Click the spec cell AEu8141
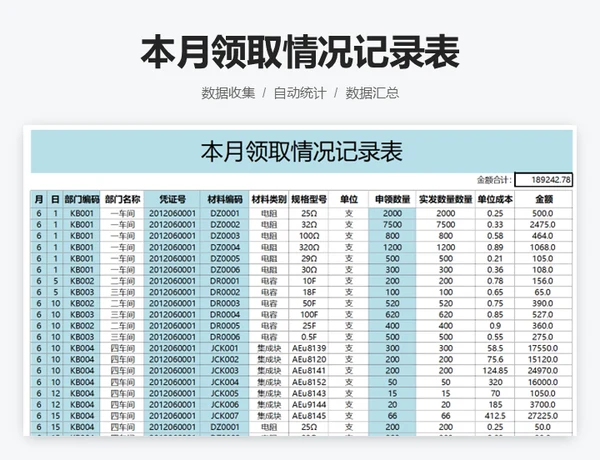Screen dimensions: 600x460 click(x=309, y=370)
